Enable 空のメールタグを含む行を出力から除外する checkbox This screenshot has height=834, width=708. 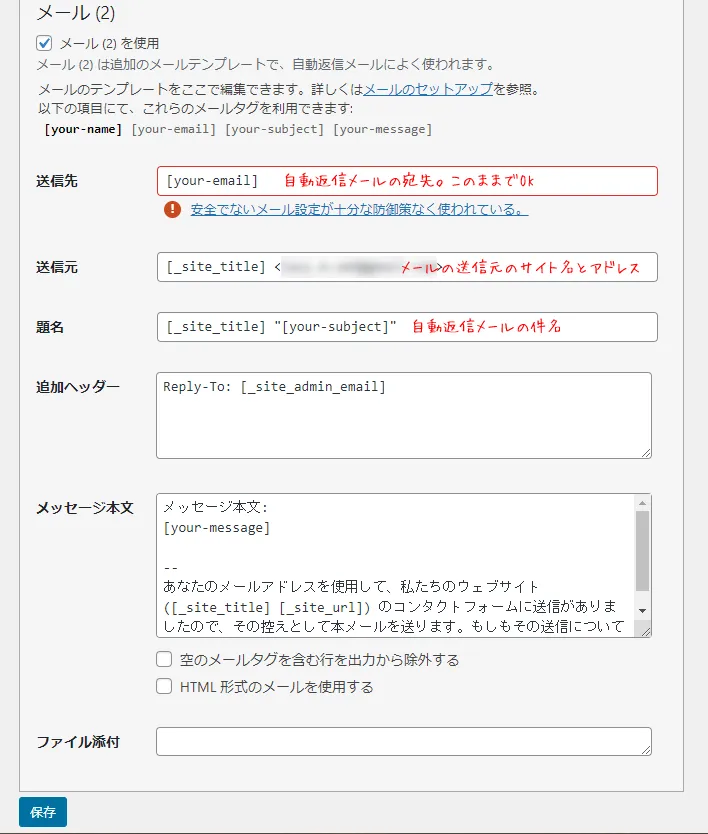coord(164,660)
